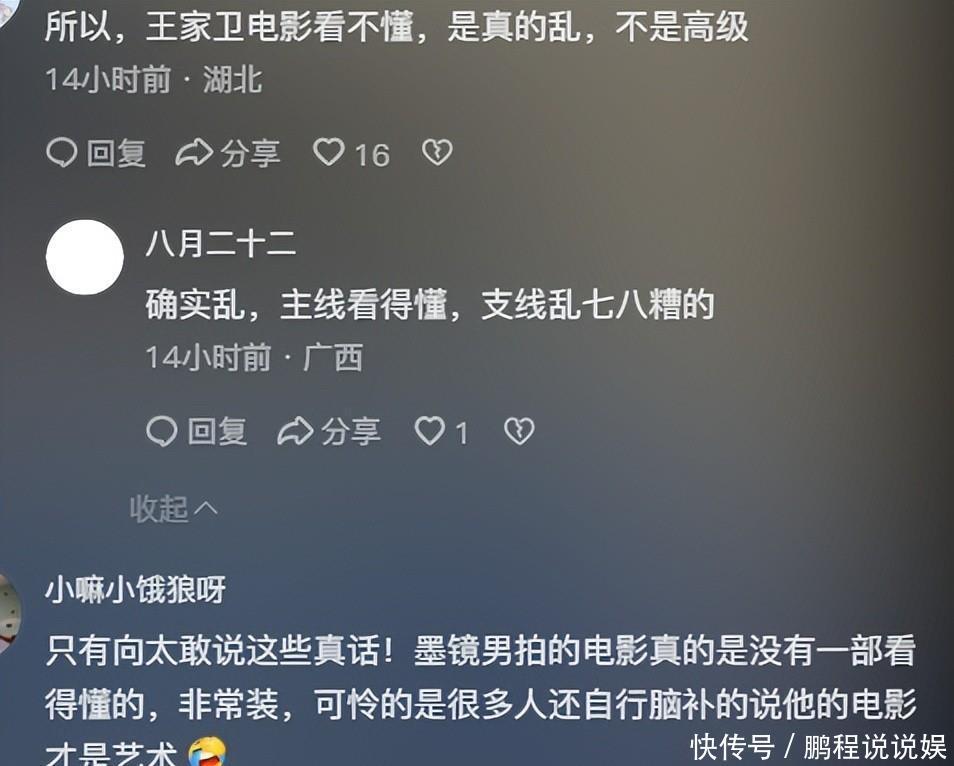
Task: Click the 14小时前 · 湖北 timestamp
Action: 154,80
